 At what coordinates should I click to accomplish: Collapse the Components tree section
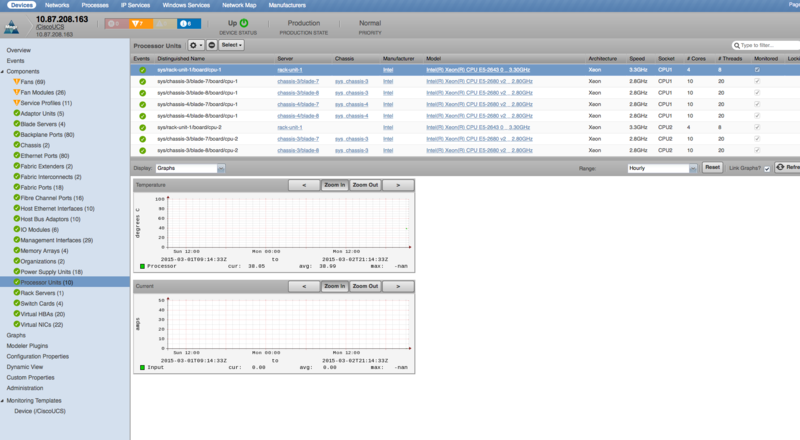point(3,71)
